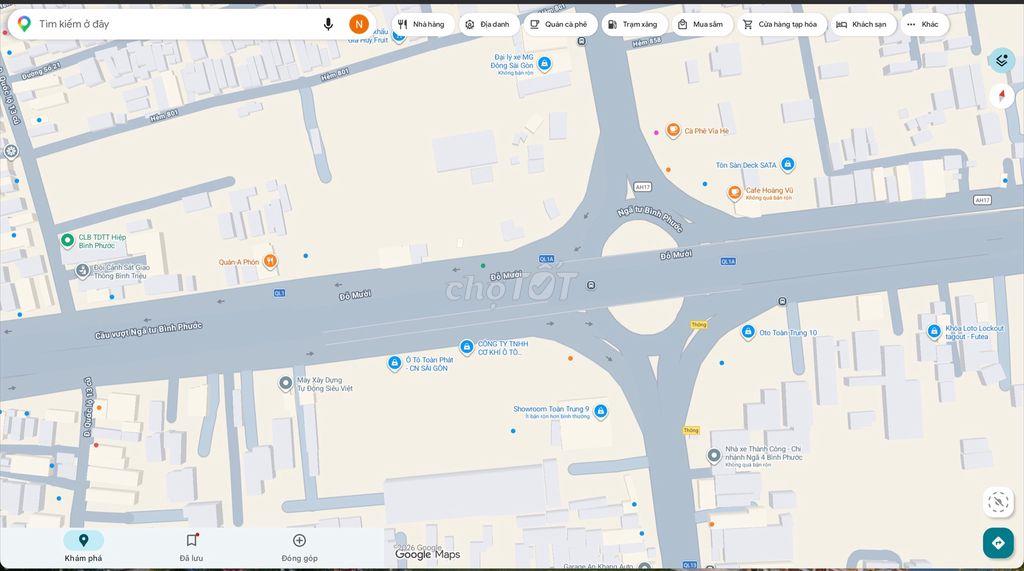
Task: Filter by 'Mua sắm' shopping chip
Action: click(x=701, y=24)
